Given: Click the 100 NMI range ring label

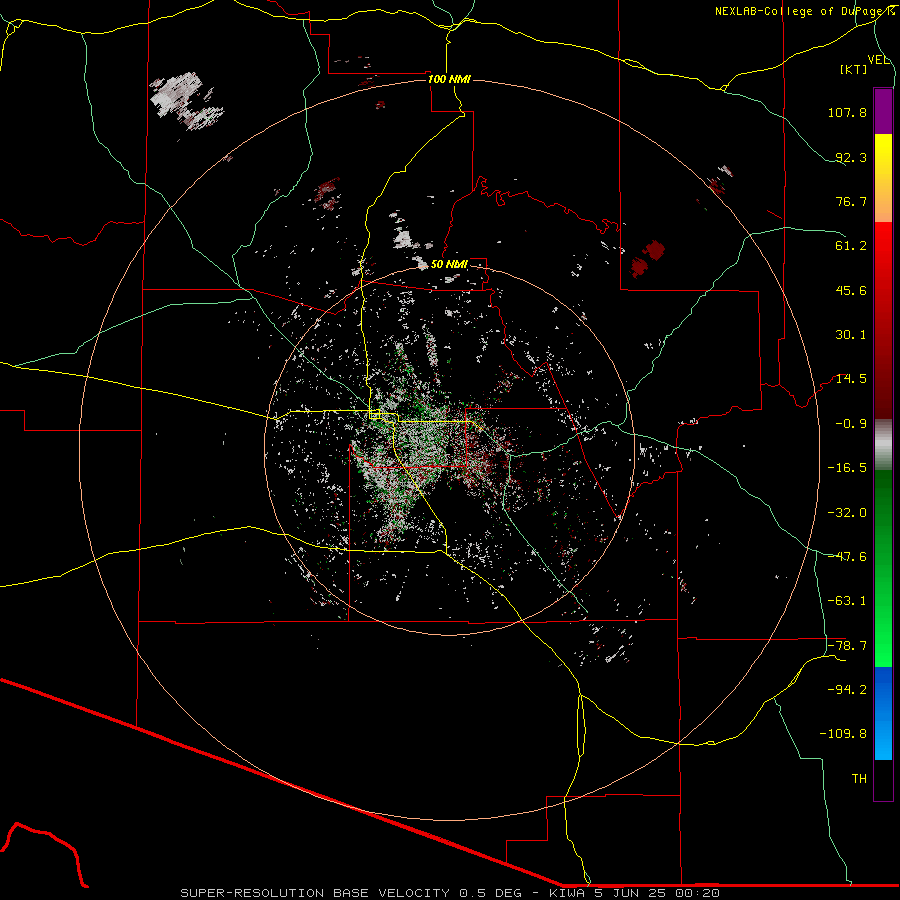Looking at the screenshot, I should tap(449, 79).
